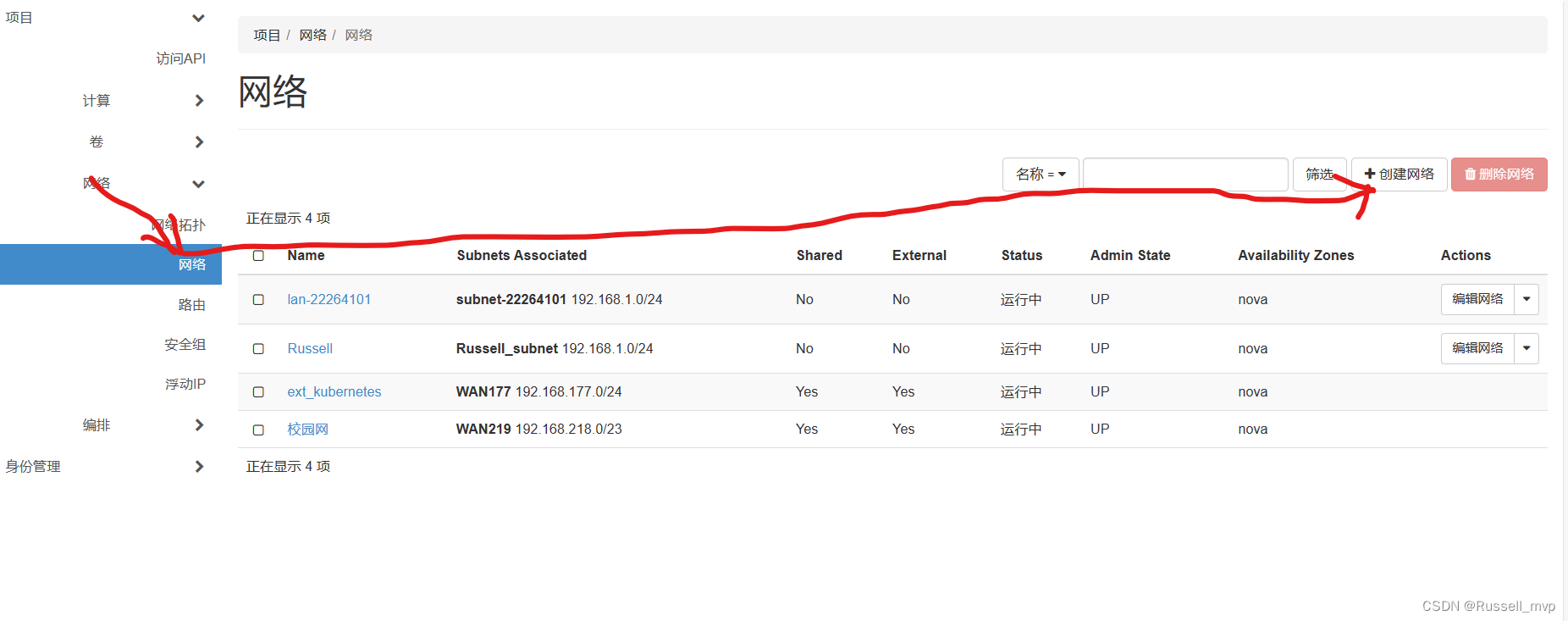Open the 安全组 sidebar item
The height and width of the screenshot is (621, 1568).
point(185,344)
